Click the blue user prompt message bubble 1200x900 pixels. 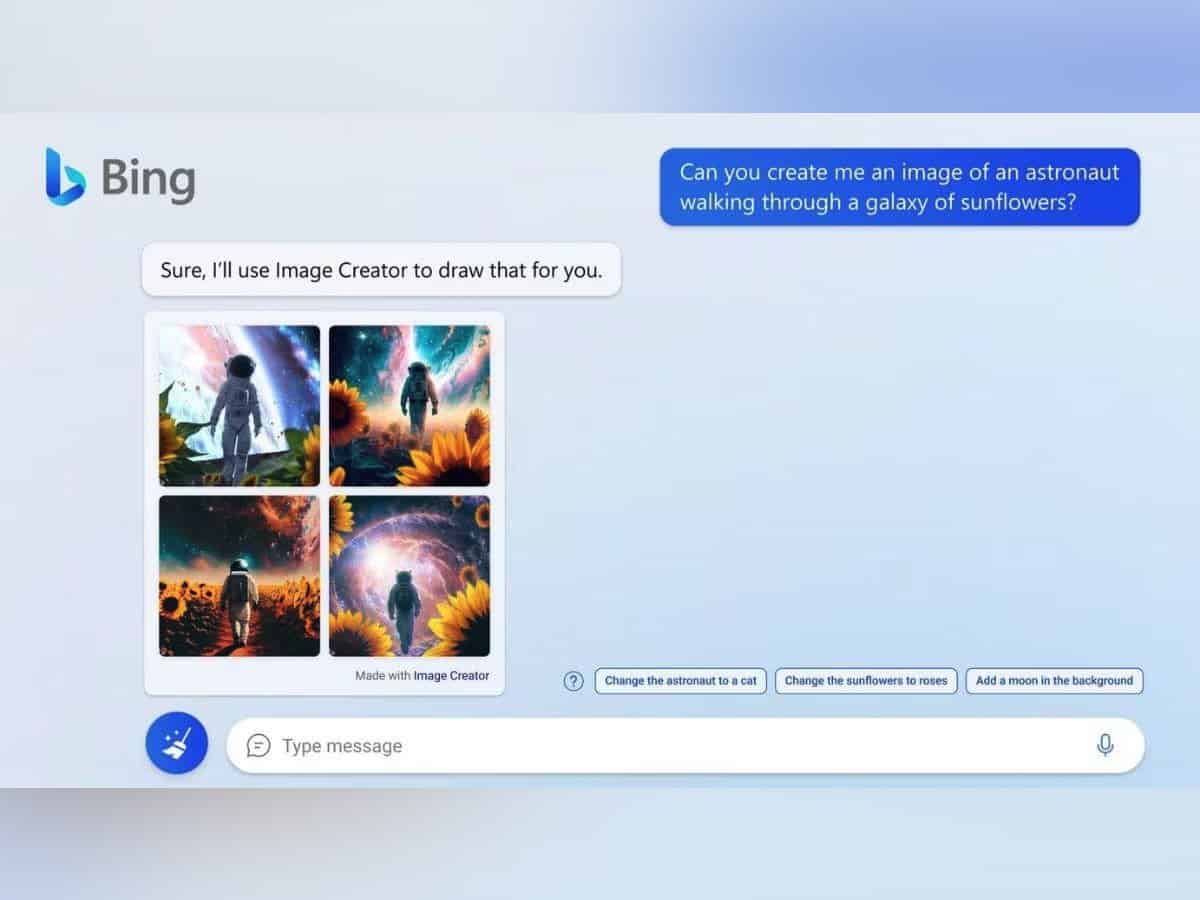click(899, 187)
